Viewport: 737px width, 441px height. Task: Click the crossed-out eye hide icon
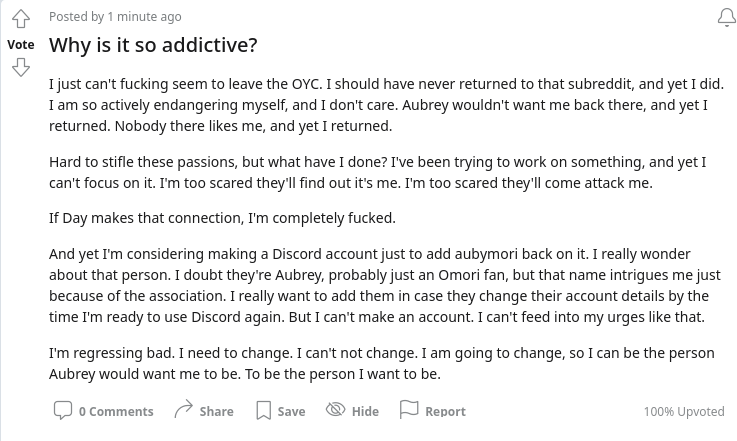pos(336,410)
